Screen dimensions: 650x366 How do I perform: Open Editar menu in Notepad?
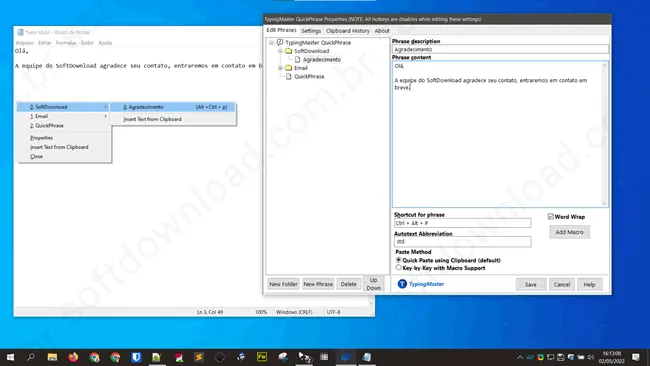coord(44,43)
